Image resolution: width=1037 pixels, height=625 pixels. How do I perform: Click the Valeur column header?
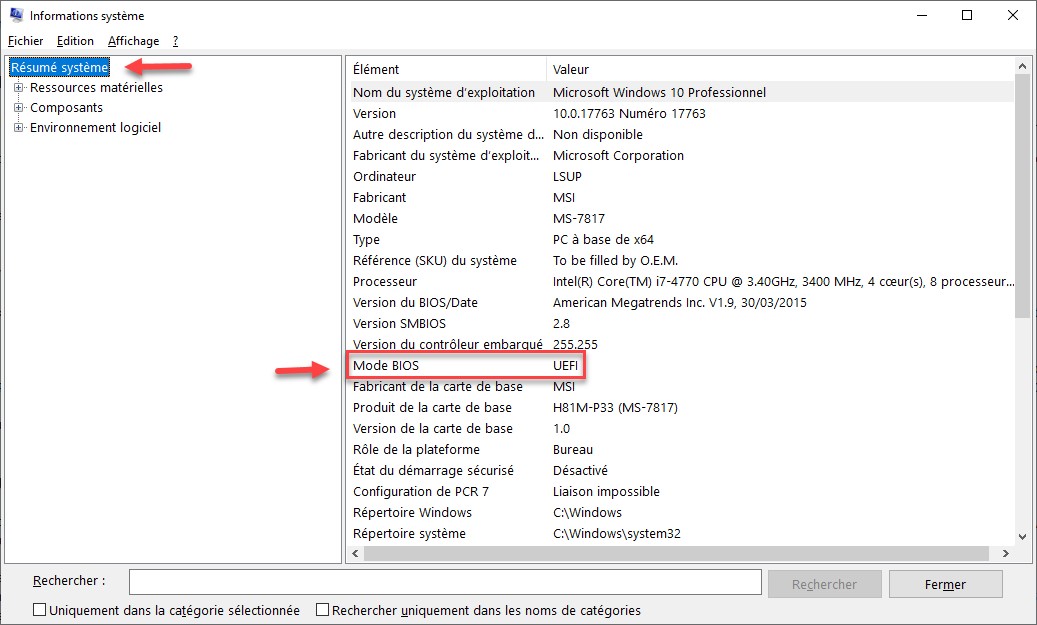pos(780,70)
